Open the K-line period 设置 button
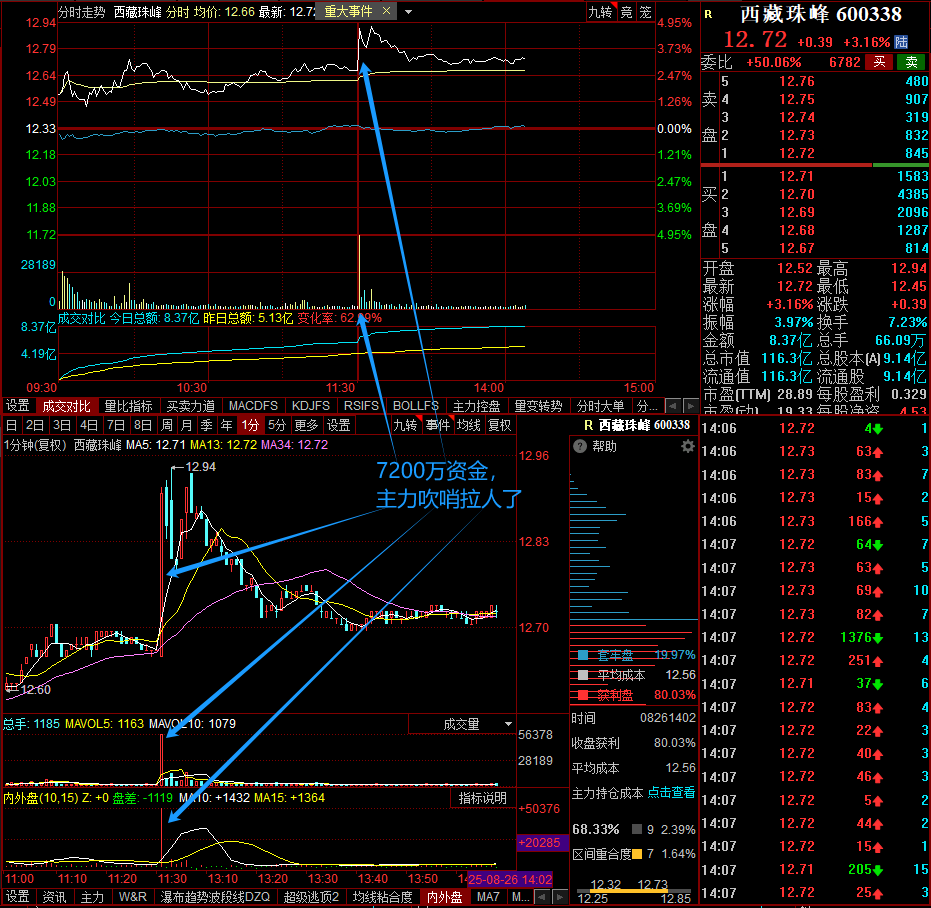Screen dimensions: 931x908 tap(338, 425)
